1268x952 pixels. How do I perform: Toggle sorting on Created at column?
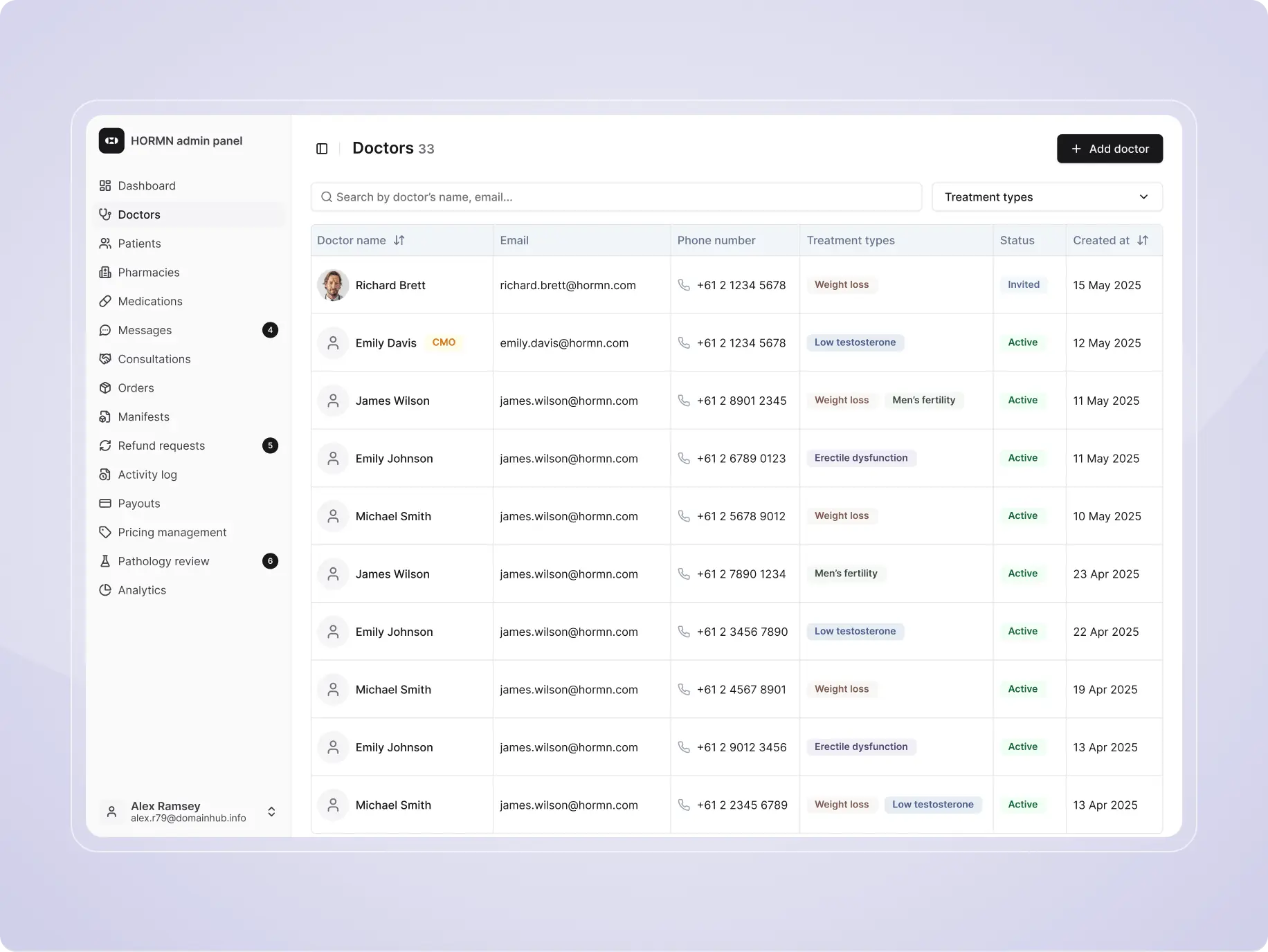pos(1143,240)
